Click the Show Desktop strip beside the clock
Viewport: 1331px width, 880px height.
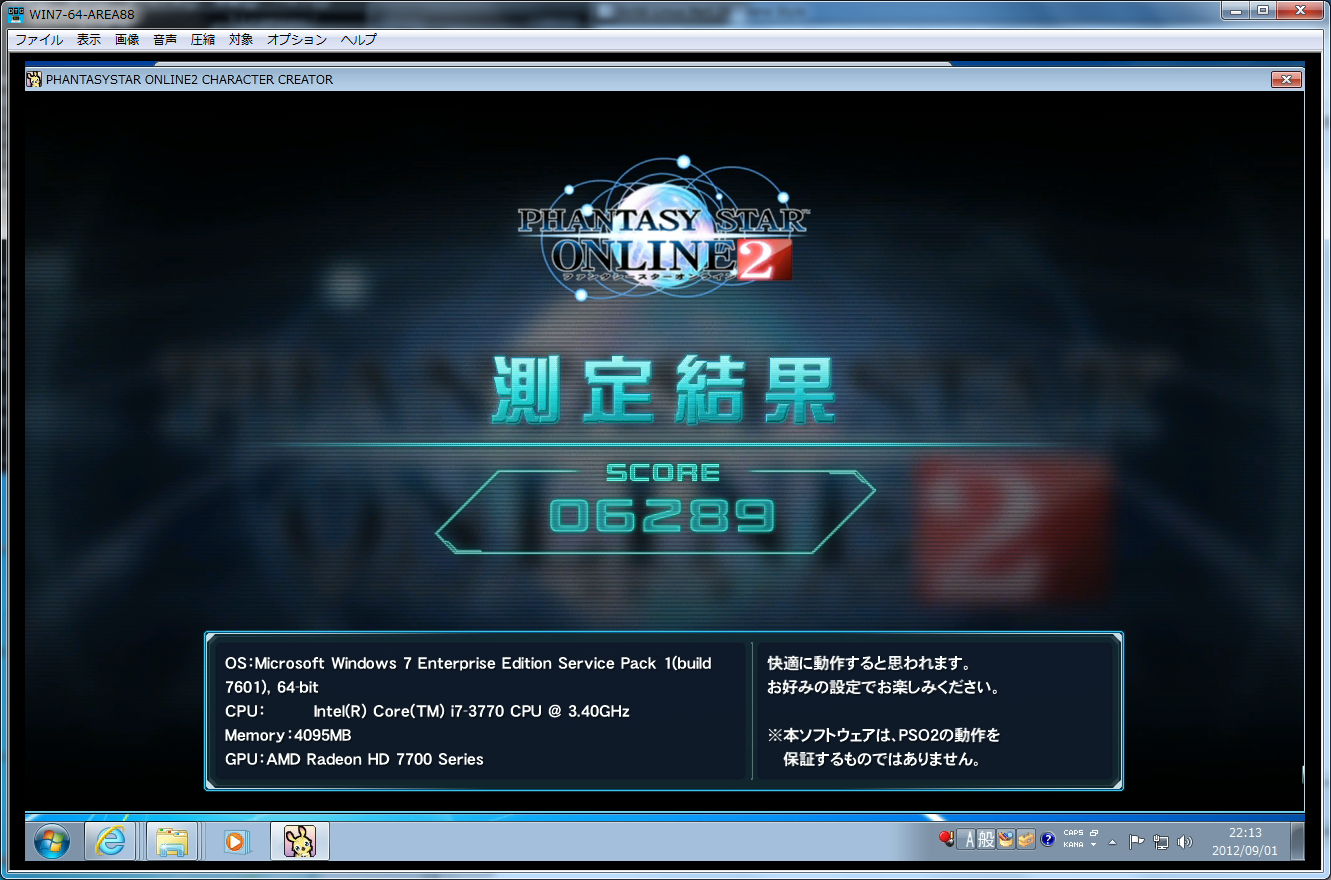tap(1297, 841)
